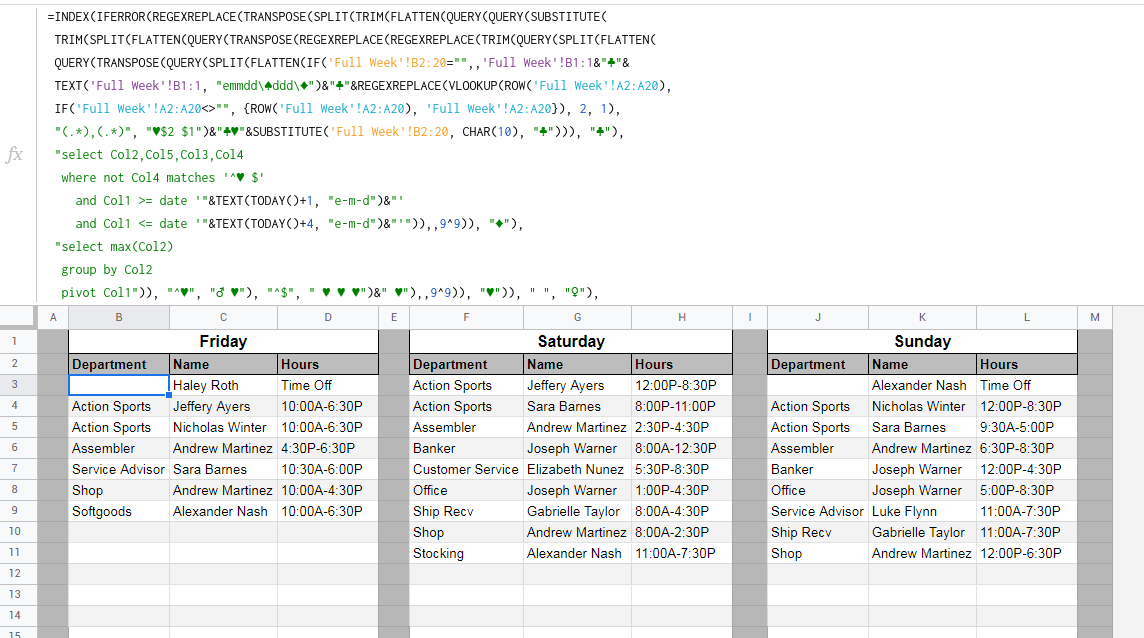Viewport: 1144px width, 638px height.
Task: Select Sunday's Ship Recv department cell
Action: 818,532
